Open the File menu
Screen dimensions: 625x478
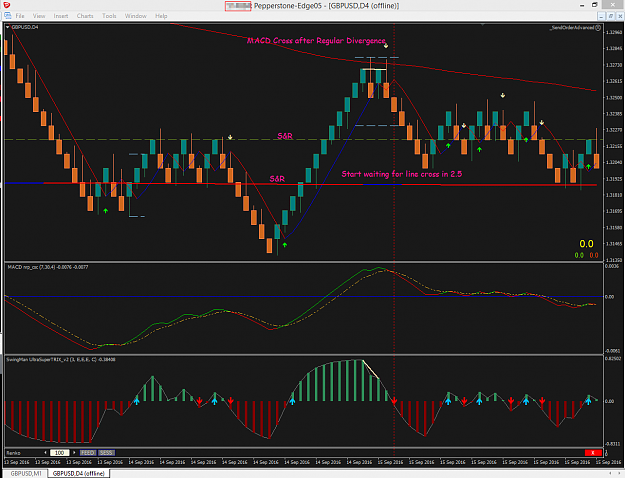20,16
